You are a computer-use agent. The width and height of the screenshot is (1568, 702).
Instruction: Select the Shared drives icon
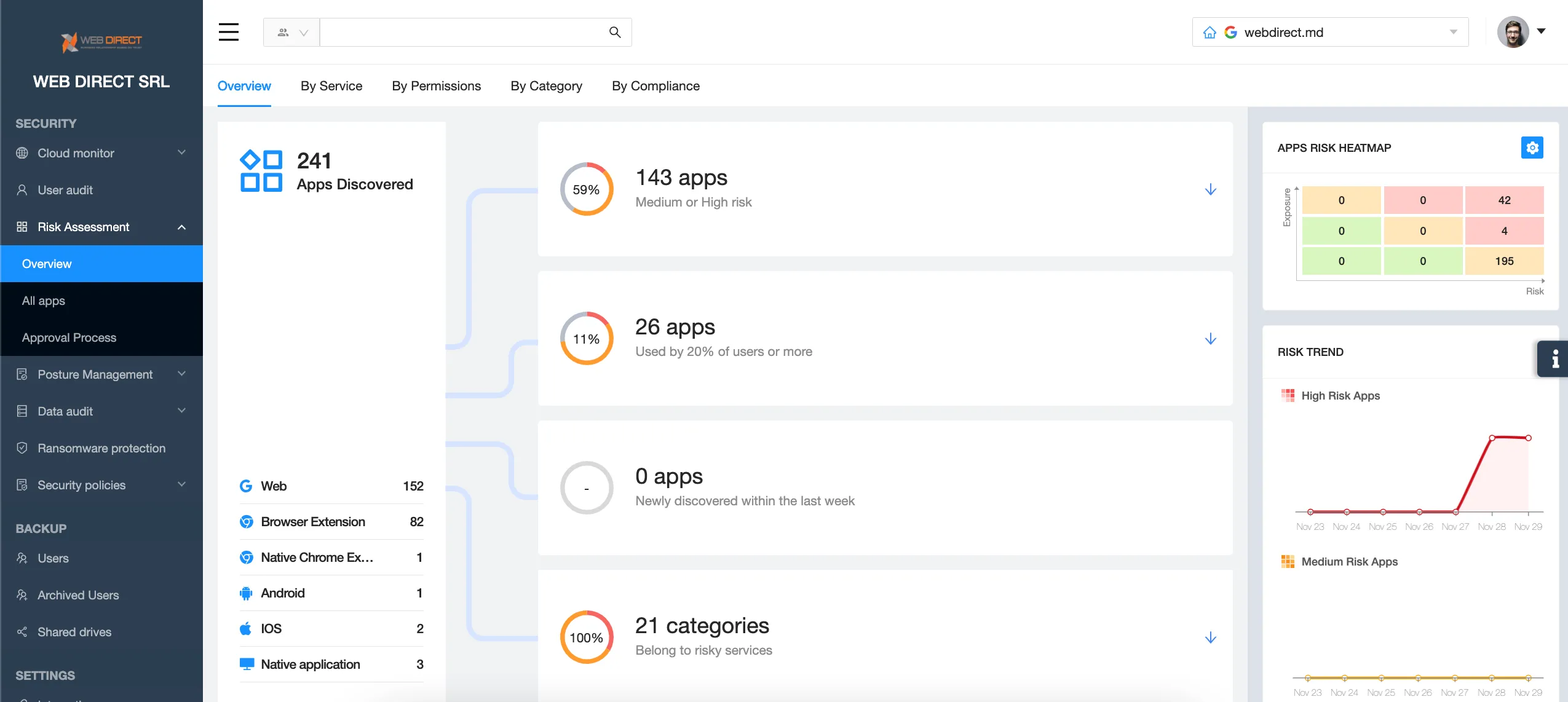[22, 631]
